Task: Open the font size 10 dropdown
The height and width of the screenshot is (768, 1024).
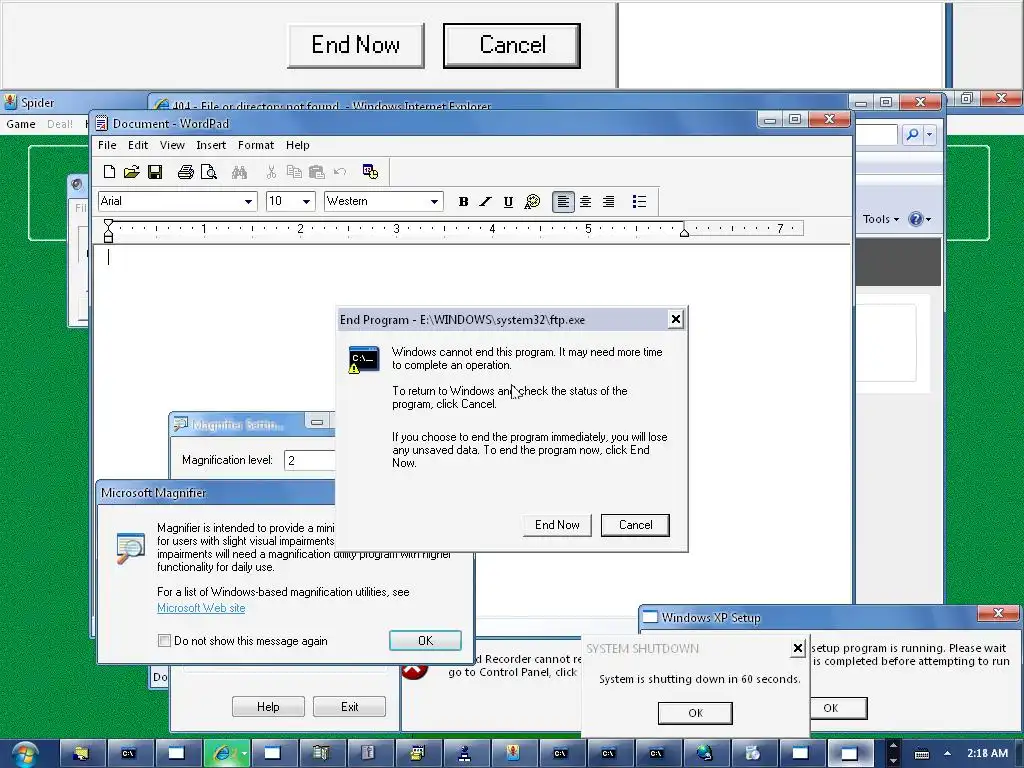Action: click(x=306, y=202)
